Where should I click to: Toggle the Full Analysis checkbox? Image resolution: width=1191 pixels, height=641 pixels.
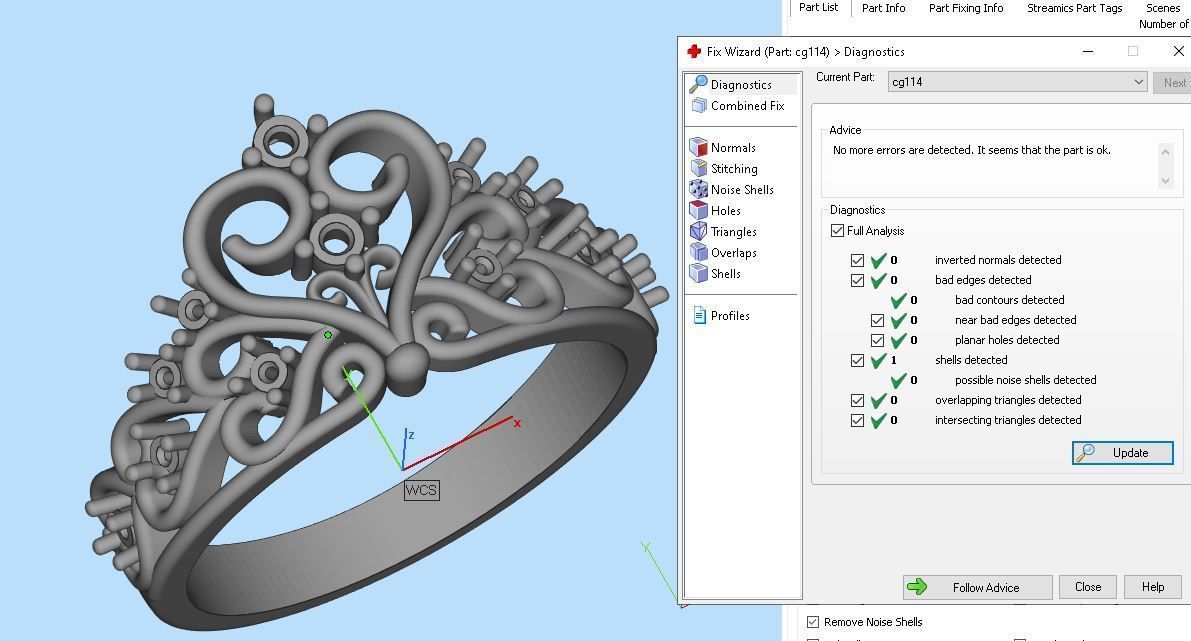click(837, 230)
